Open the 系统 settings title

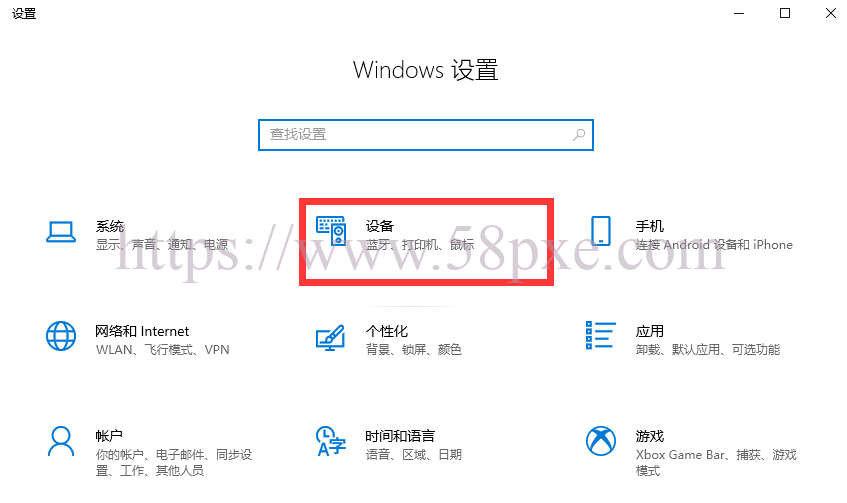(x=110, y=226)
